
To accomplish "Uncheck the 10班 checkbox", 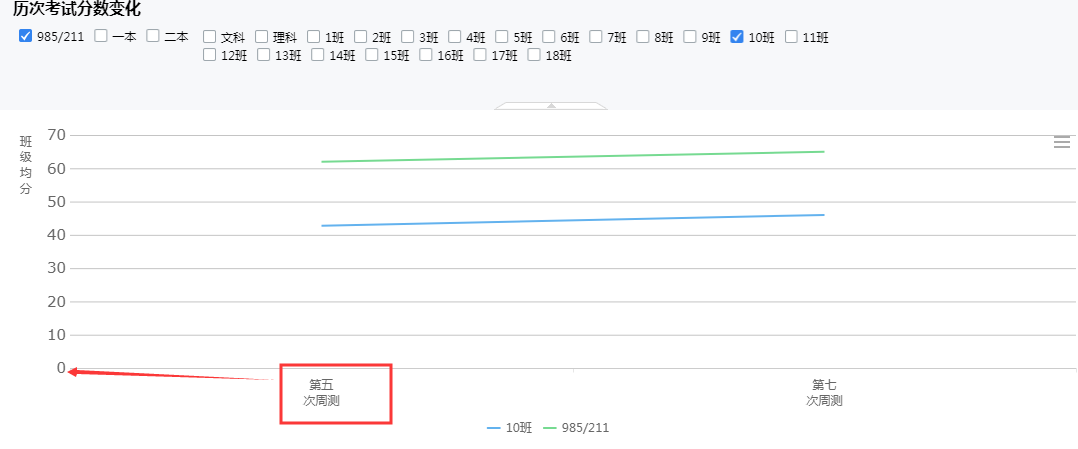I will tap(737, 36).
